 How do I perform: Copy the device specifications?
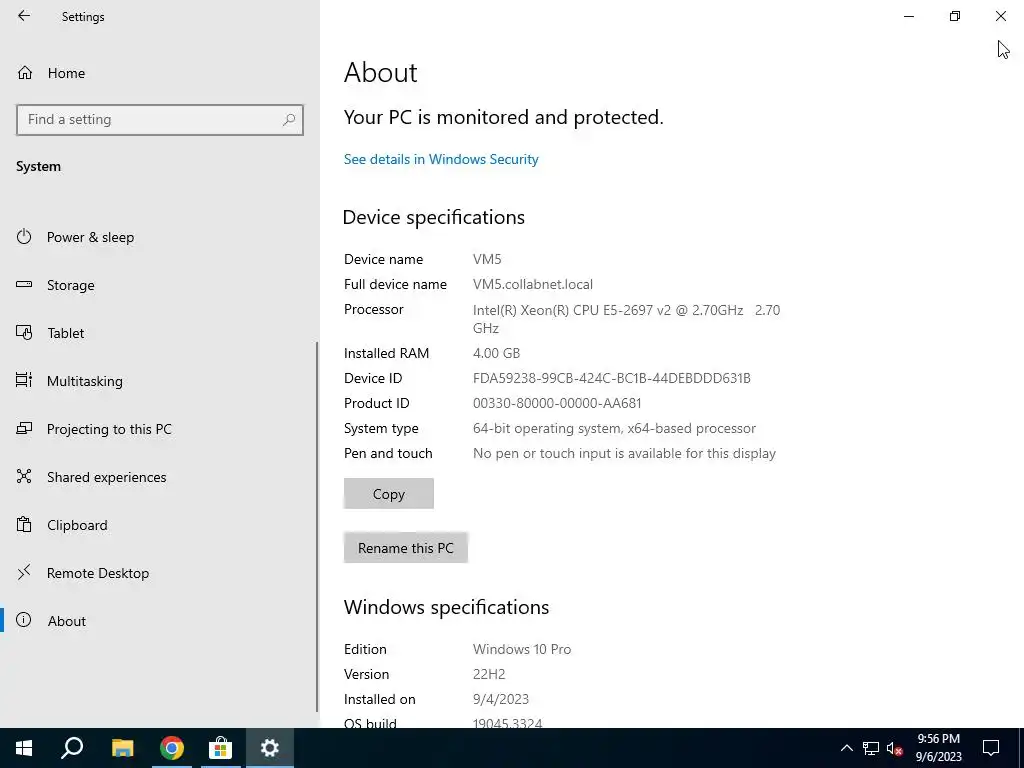point(389,494)
